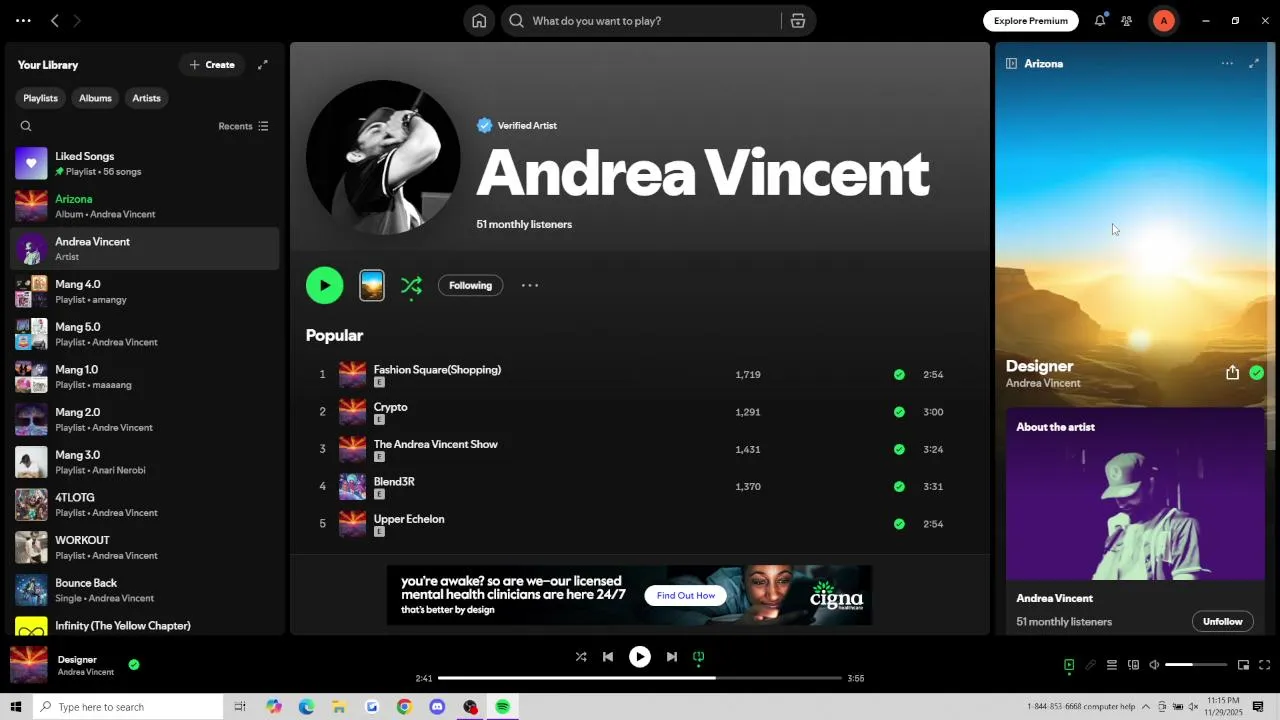Collapse the Now Playing view panel icon
The width and height of the screenshot is (1280, 720).
point(1011,63)
